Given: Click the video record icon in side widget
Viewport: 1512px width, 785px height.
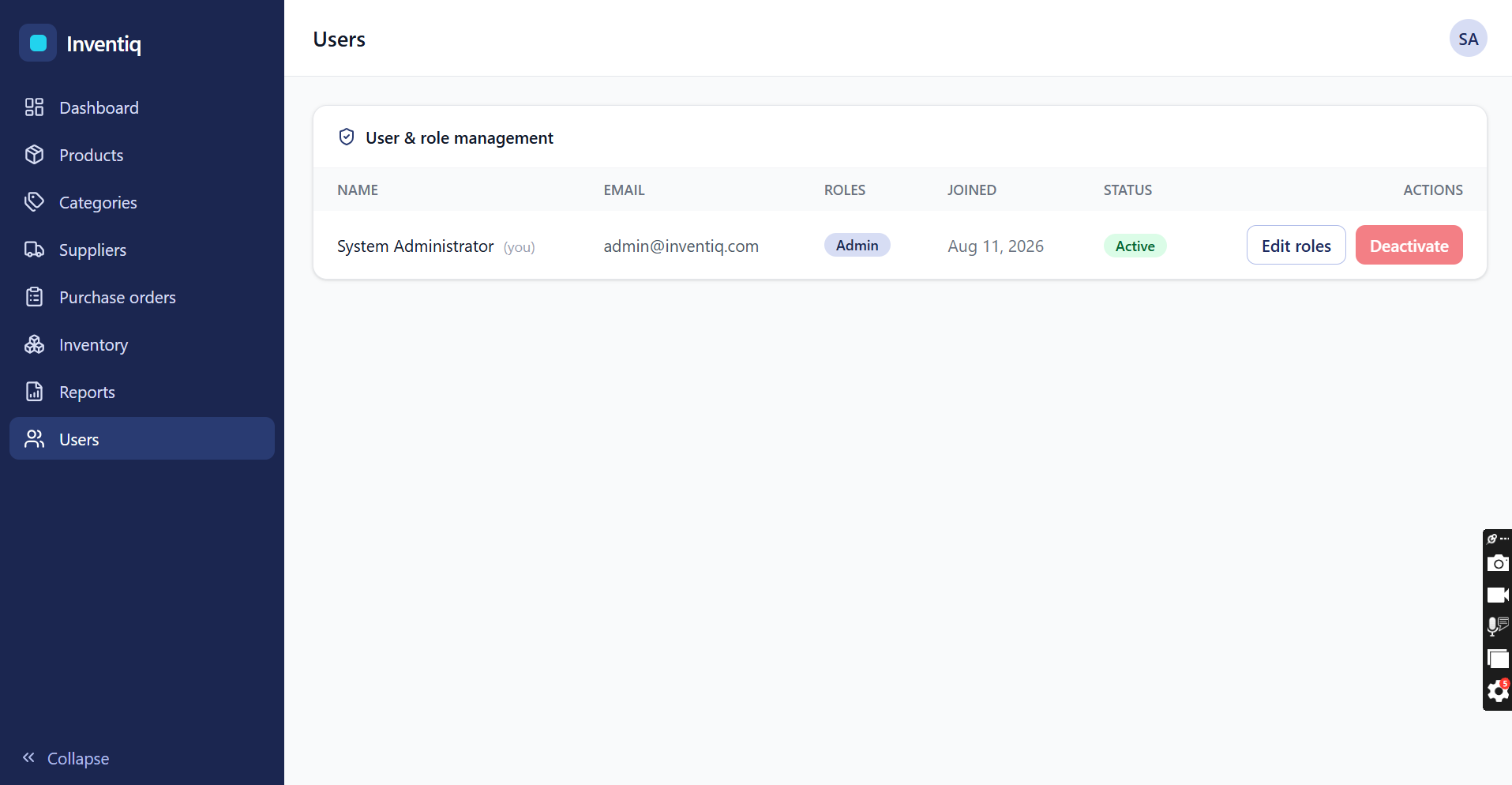Looking at the screenshot, I should click(1498, 595).
